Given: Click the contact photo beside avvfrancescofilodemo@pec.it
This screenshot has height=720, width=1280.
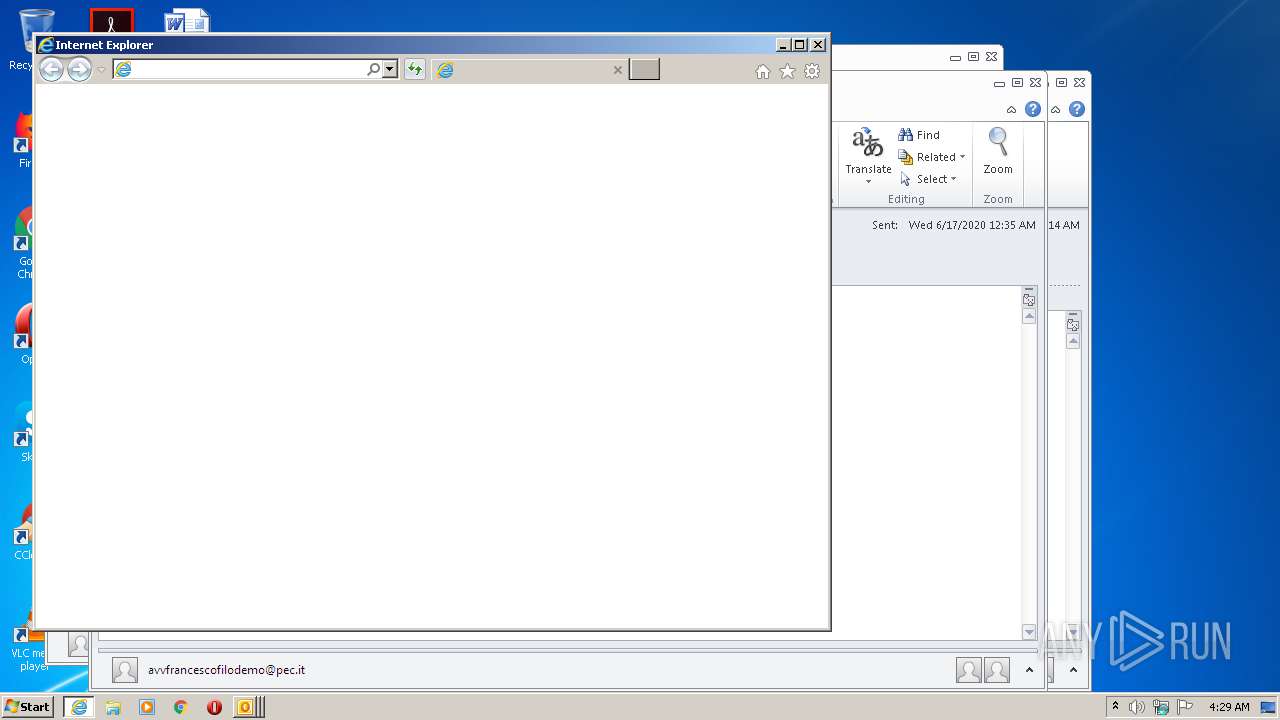Looking at the screenshot, I should pos(125,670).
